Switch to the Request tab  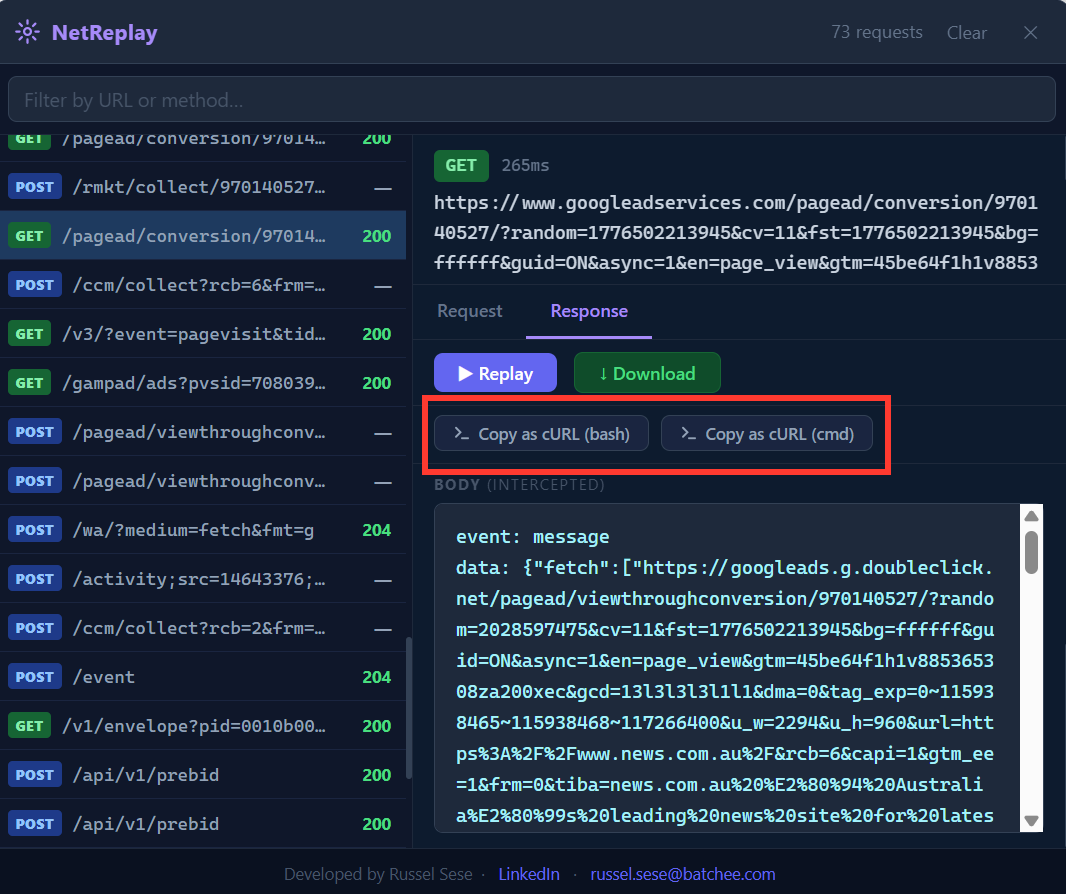tap(469, 311)
